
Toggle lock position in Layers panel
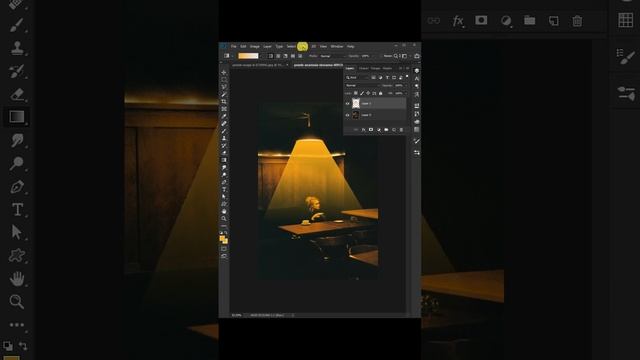coord(368,93)
